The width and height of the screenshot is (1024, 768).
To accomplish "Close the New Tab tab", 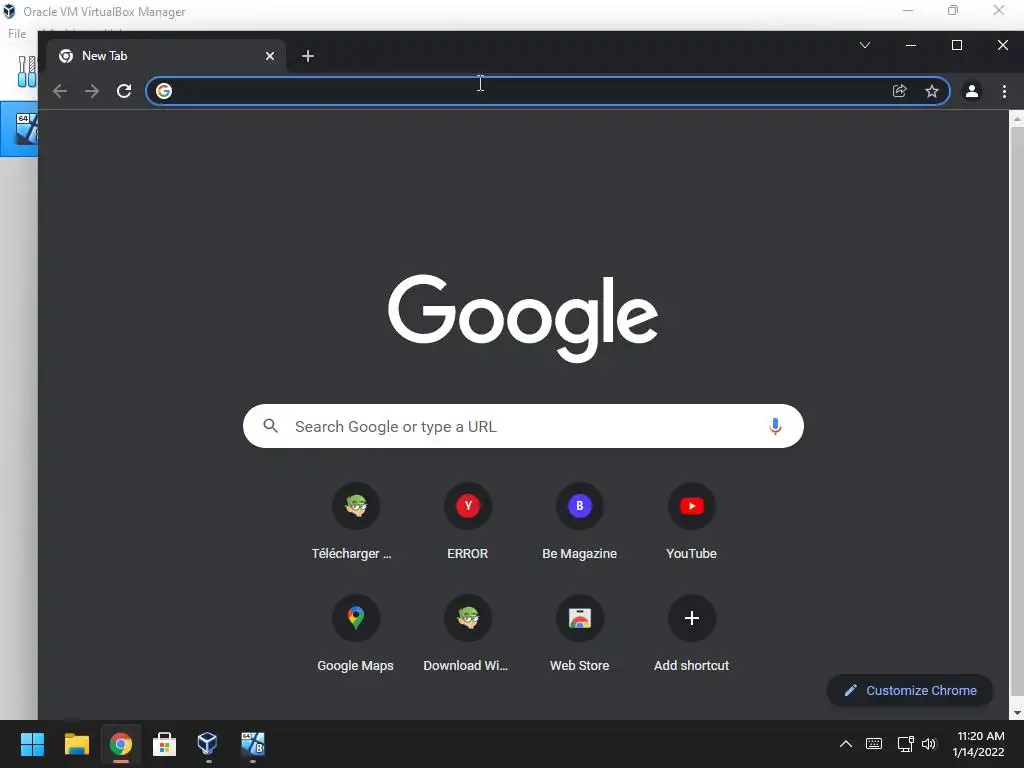I will pos(270,56).
